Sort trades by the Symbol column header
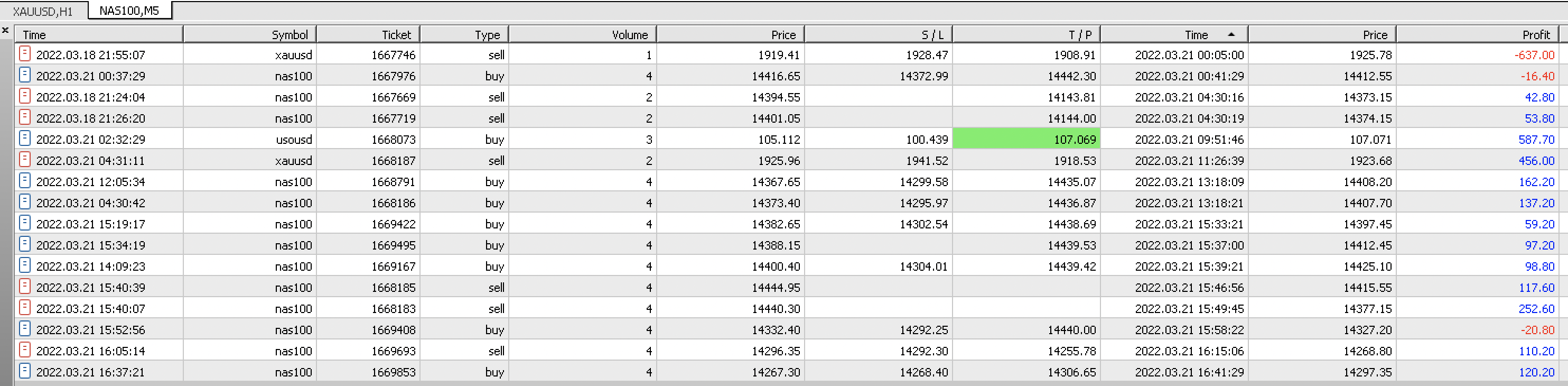The height and width of the screenshot is (386, 1568). [290, 35]
